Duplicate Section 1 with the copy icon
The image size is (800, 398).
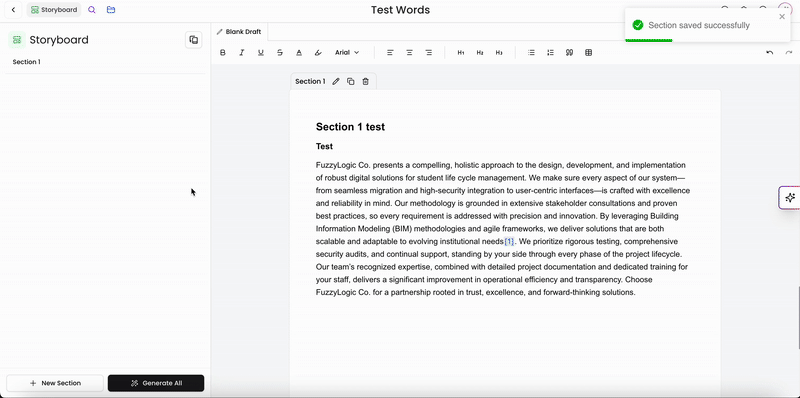tap(351, 81)
